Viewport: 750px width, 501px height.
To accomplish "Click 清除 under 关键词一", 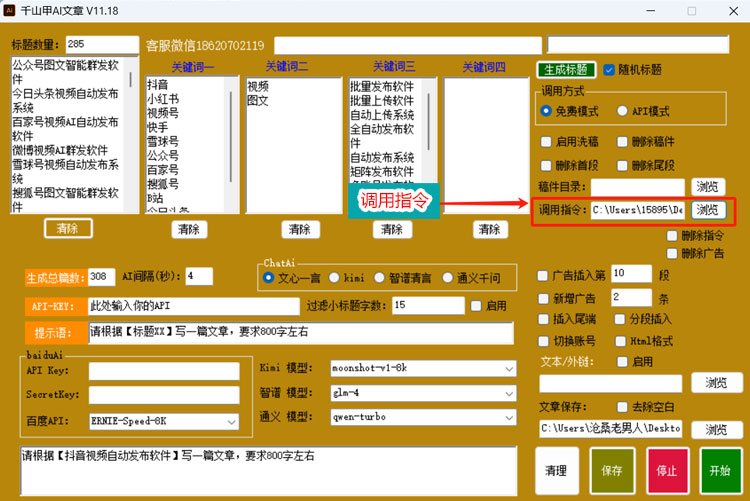I will coord(189,229).
